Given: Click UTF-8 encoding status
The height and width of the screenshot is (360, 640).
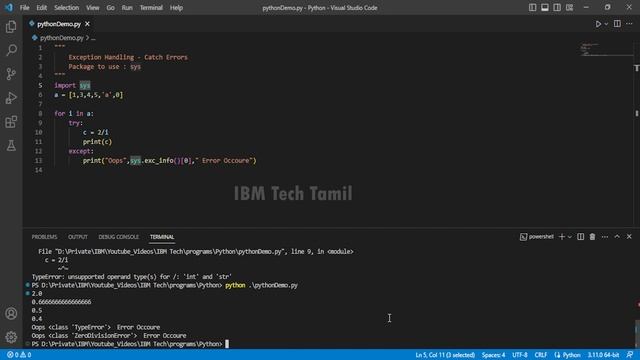Looking at the screenshot, I should point(520,355).
